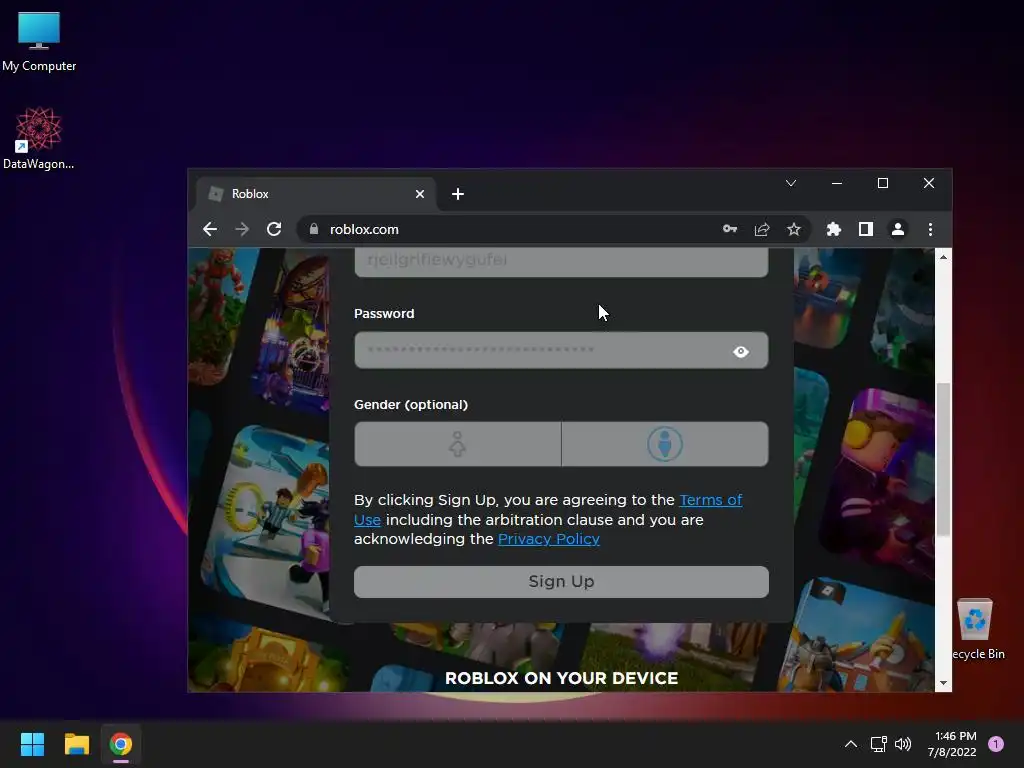Close the Roblox tab
Image resolution: width=1024 pixels, height=768 pixels.
point(420,194)
